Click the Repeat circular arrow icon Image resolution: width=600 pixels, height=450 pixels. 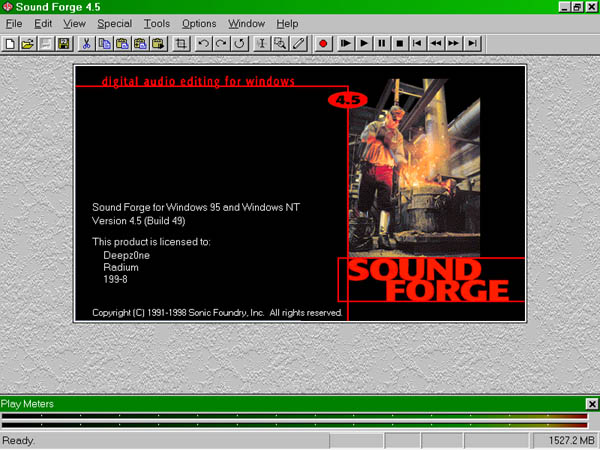[x=240, y=44]
